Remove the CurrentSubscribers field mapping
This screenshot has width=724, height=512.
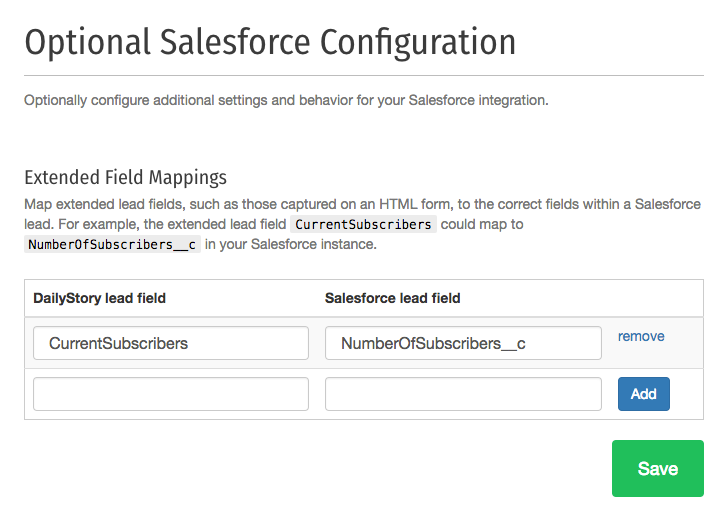coord(641,336)
